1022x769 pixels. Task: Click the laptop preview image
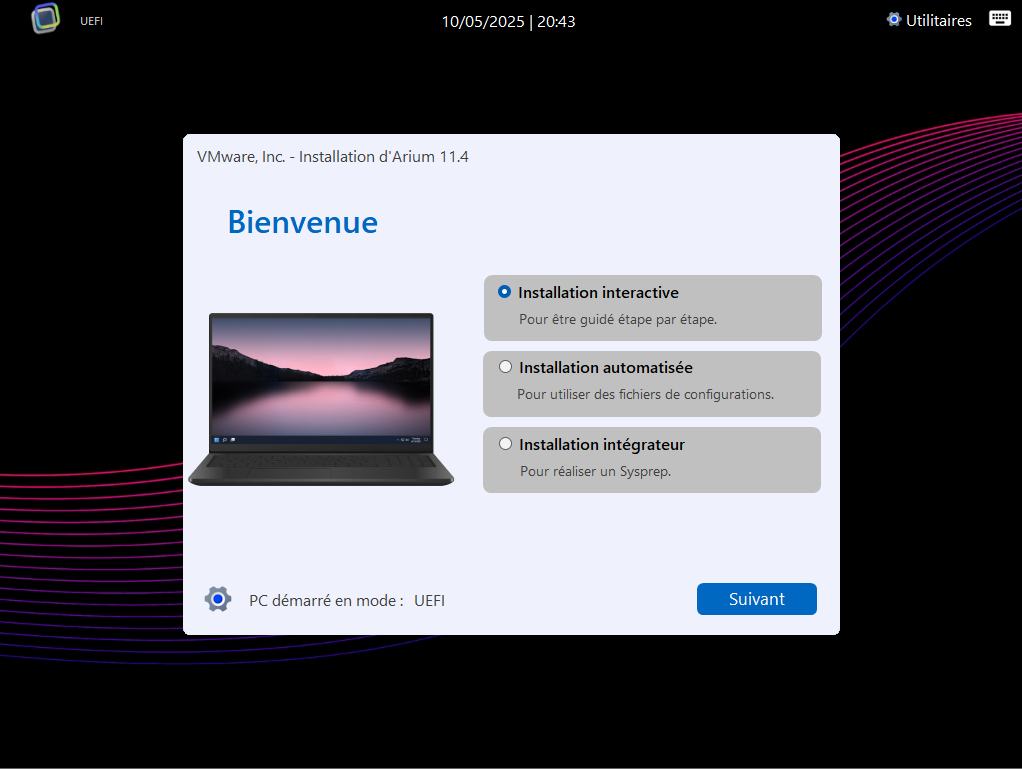coord(321,399)
